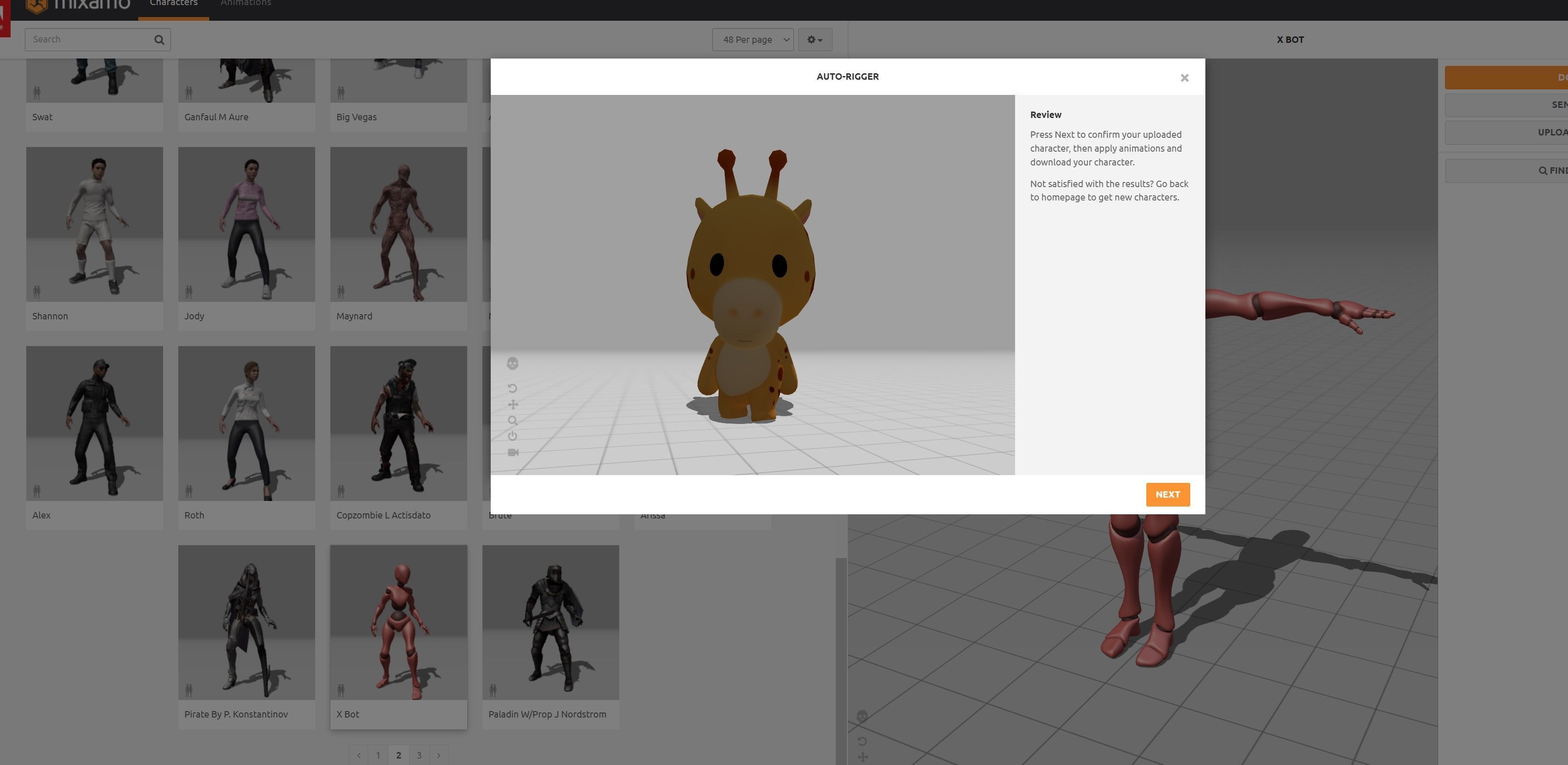Select the Maynard character thumbnail
The height and width of the screenshot is (765, 1568).
tap(399, 224)
